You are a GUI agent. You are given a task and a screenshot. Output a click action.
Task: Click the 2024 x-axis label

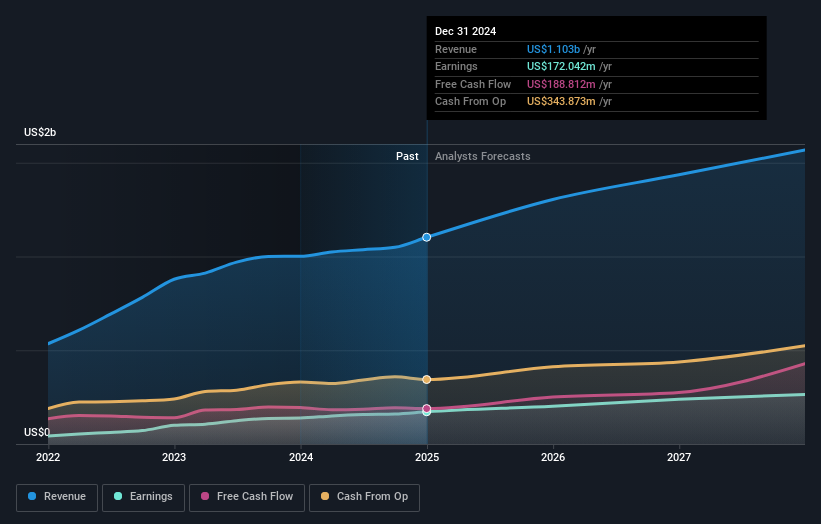pos(301,457)
